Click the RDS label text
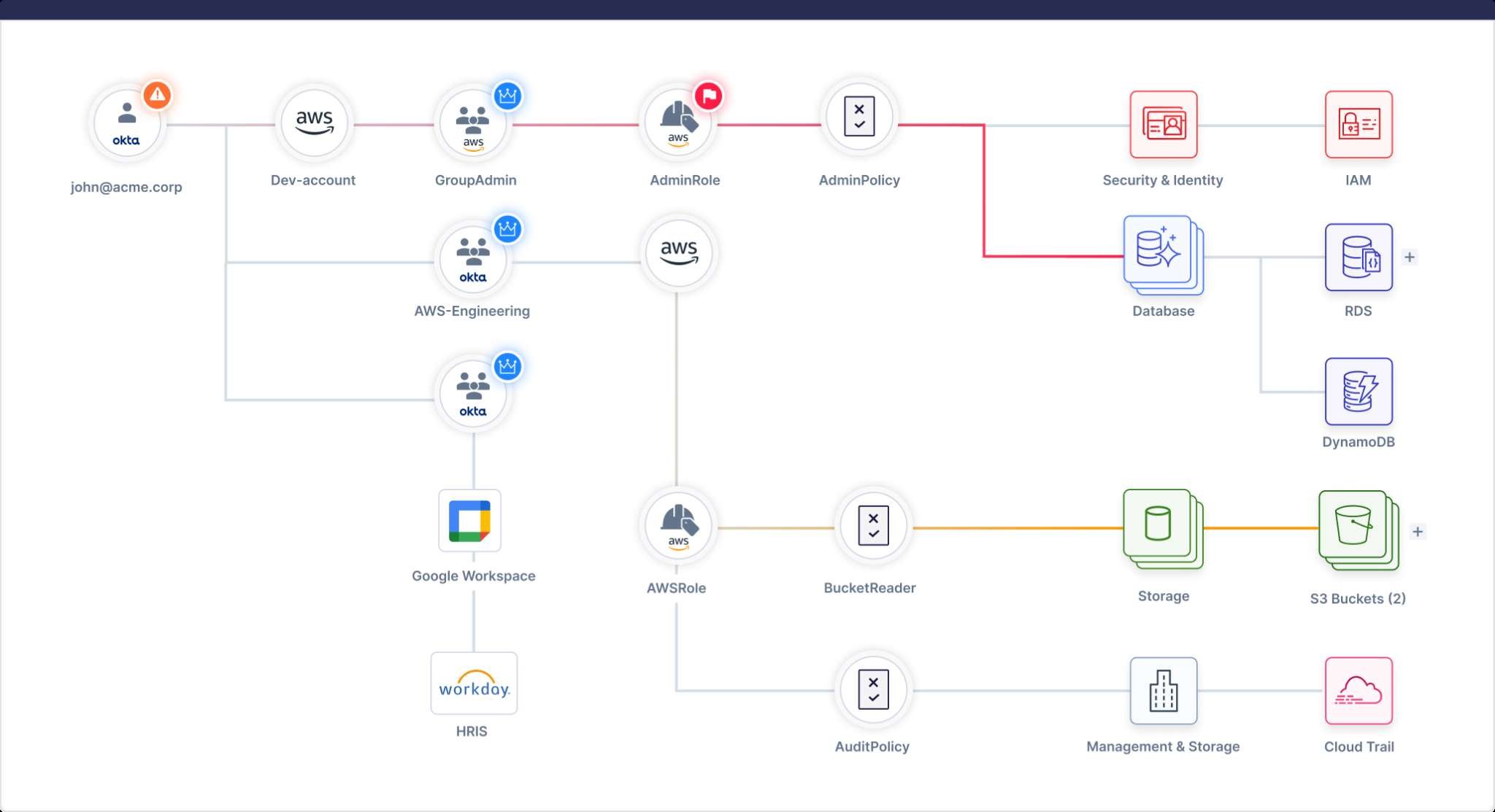The image size is (1495, 812). pyautogui.click(x=1358, y=311)
